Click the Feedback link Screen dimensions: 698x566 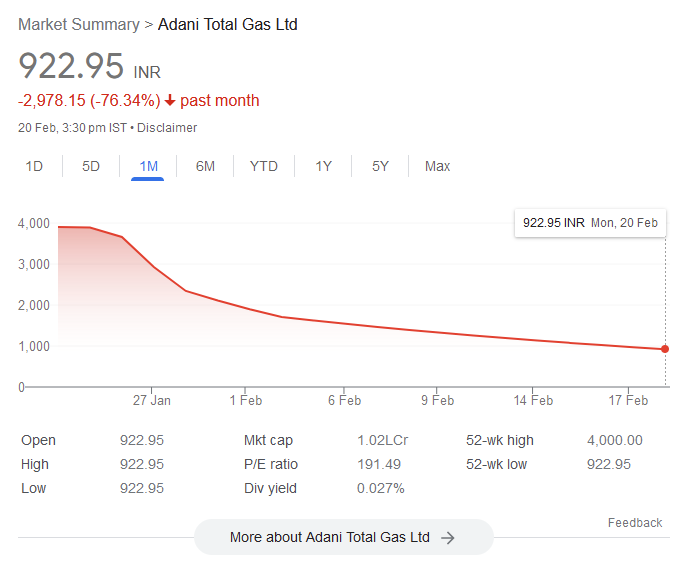point(634,523)
